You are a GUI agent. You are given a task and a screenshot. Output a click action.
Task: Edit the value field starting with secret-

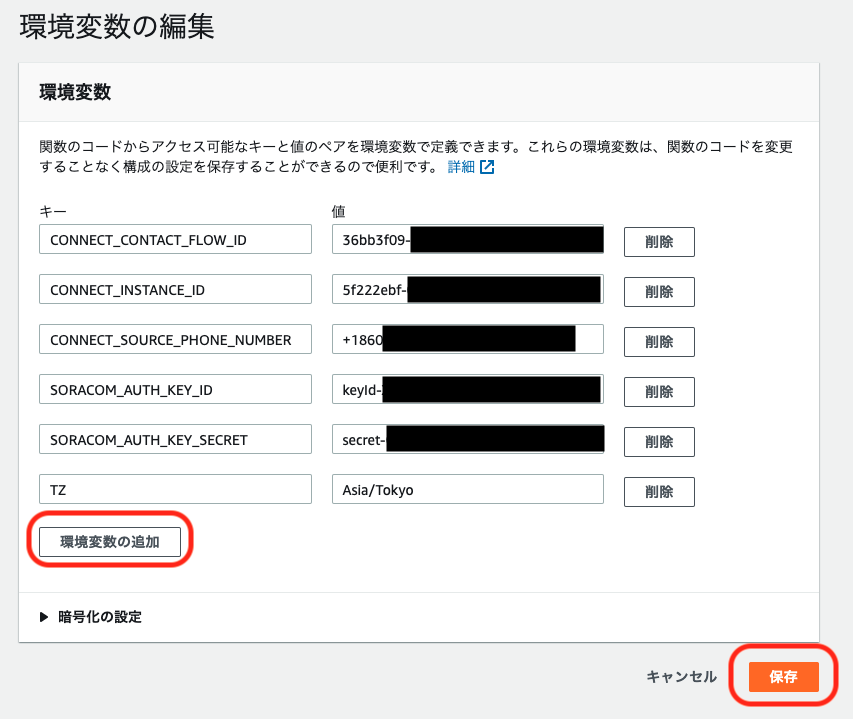pos(468,439)
